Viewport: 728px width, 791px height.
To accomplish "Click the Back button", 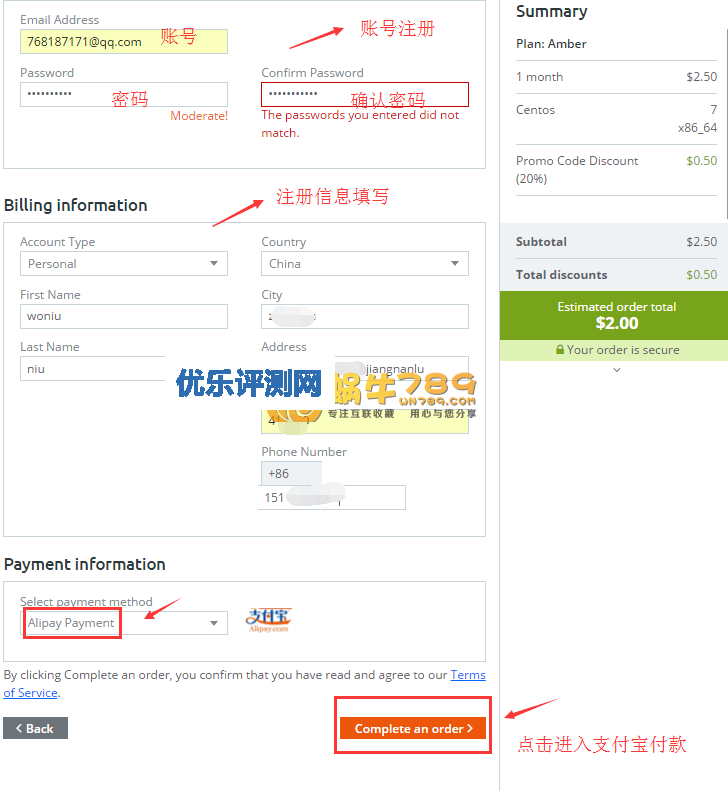I will click(35, 728).
